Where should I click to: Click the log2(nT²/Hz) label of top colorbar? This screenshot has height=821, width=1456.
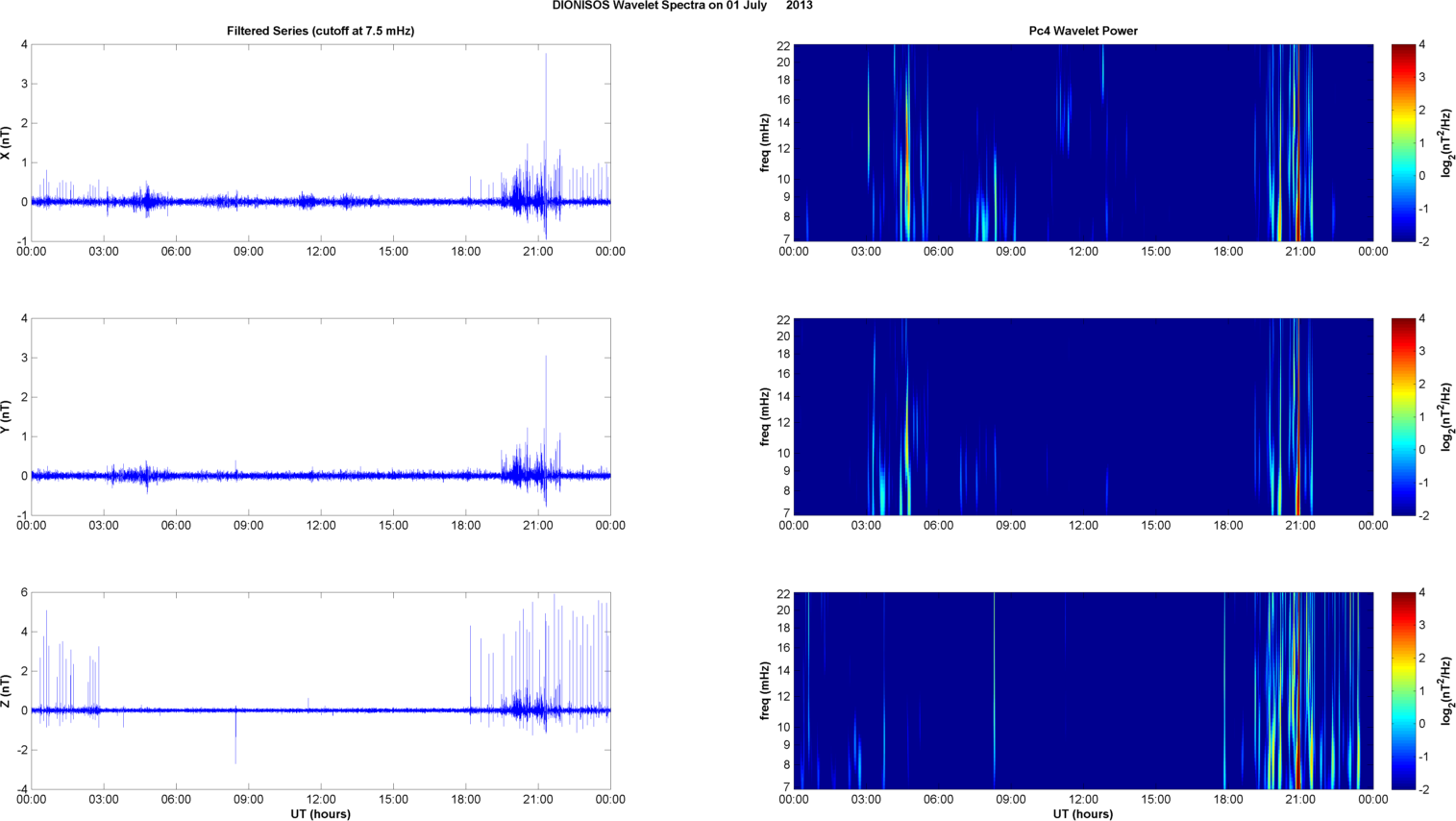[x=1445, y=142]
